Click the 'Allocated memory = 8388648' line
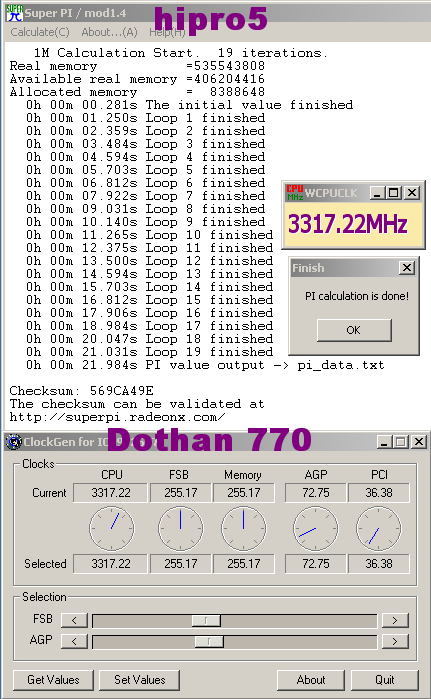 point(137,92)
